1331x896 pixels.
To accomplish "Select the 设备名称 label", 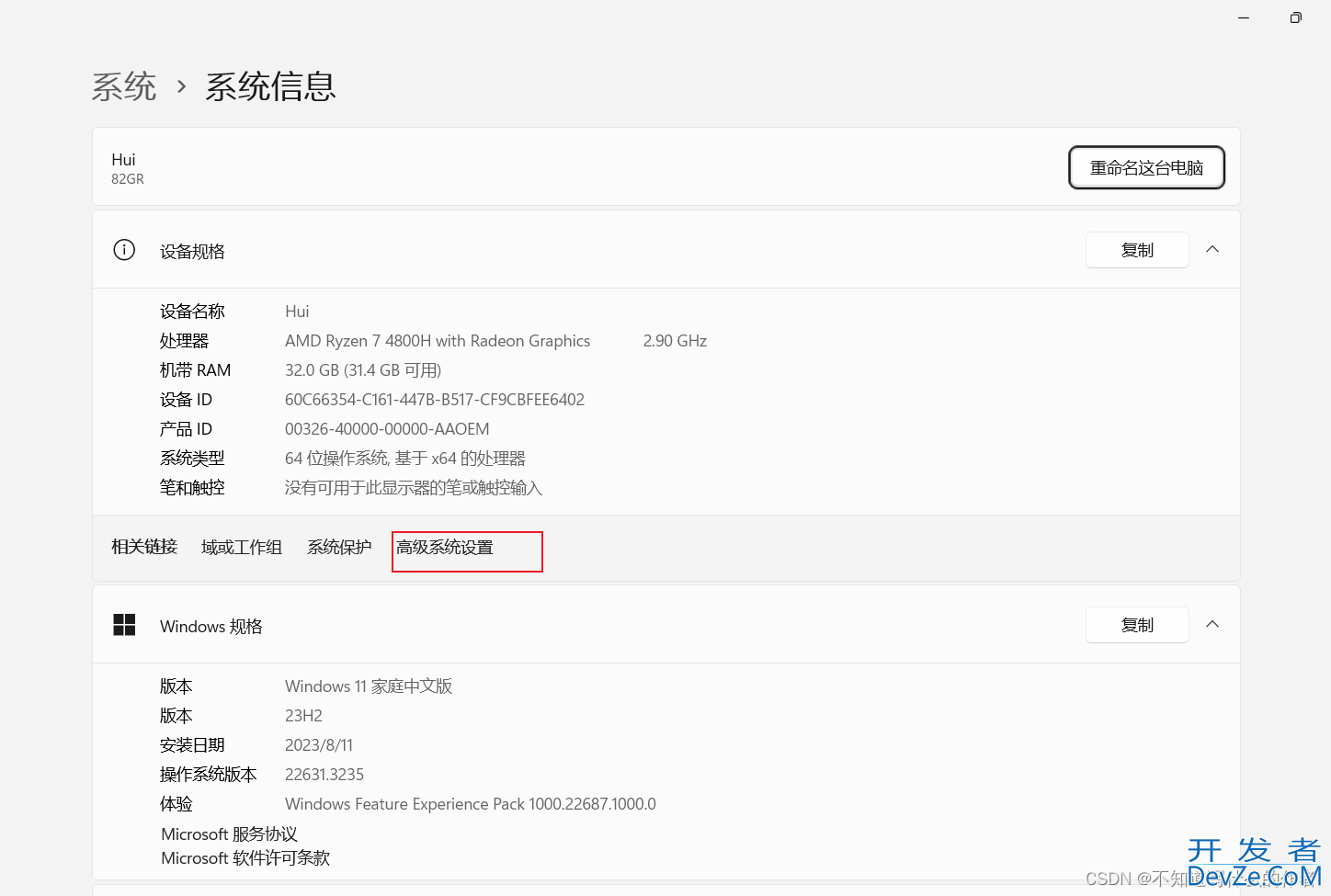I will point(192,312).
